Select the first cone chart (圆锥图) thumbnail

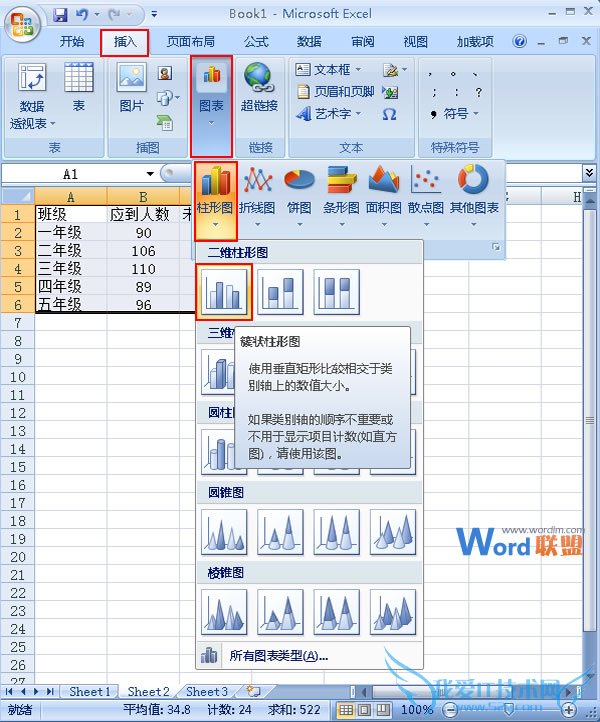(x=224, y=532)
